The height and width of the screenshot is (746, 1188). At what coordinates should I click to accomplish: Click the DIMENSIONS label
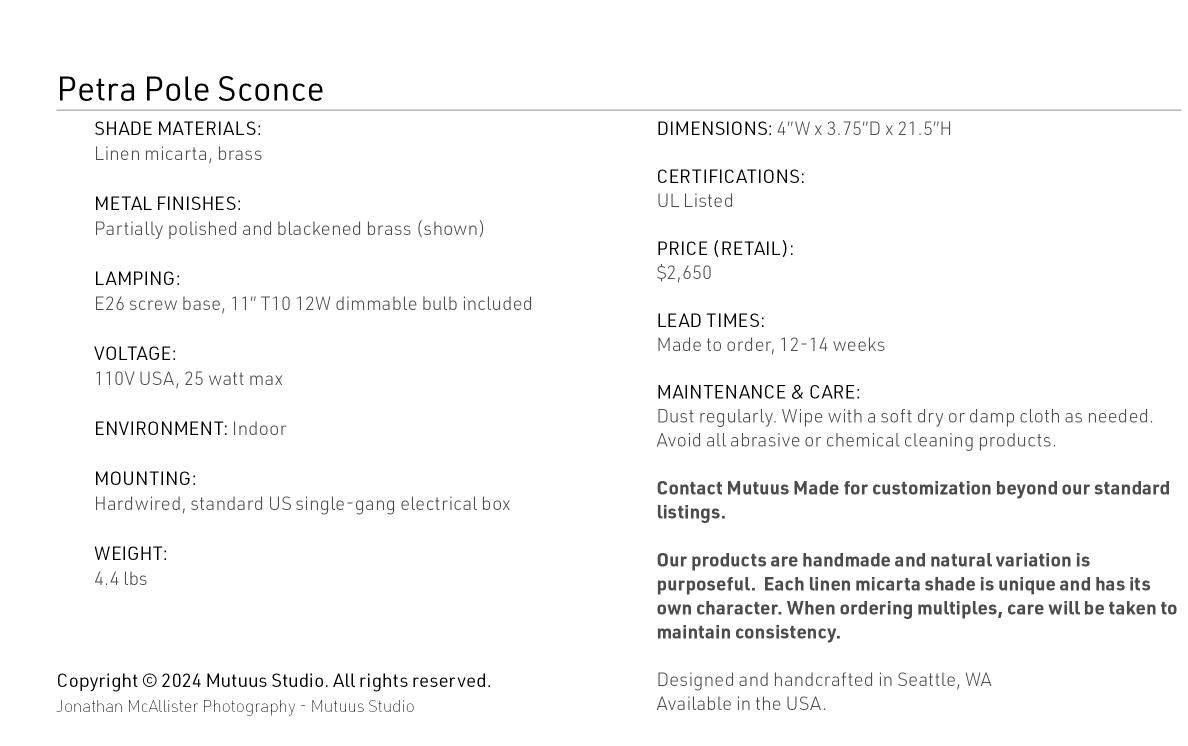[714, 129]
